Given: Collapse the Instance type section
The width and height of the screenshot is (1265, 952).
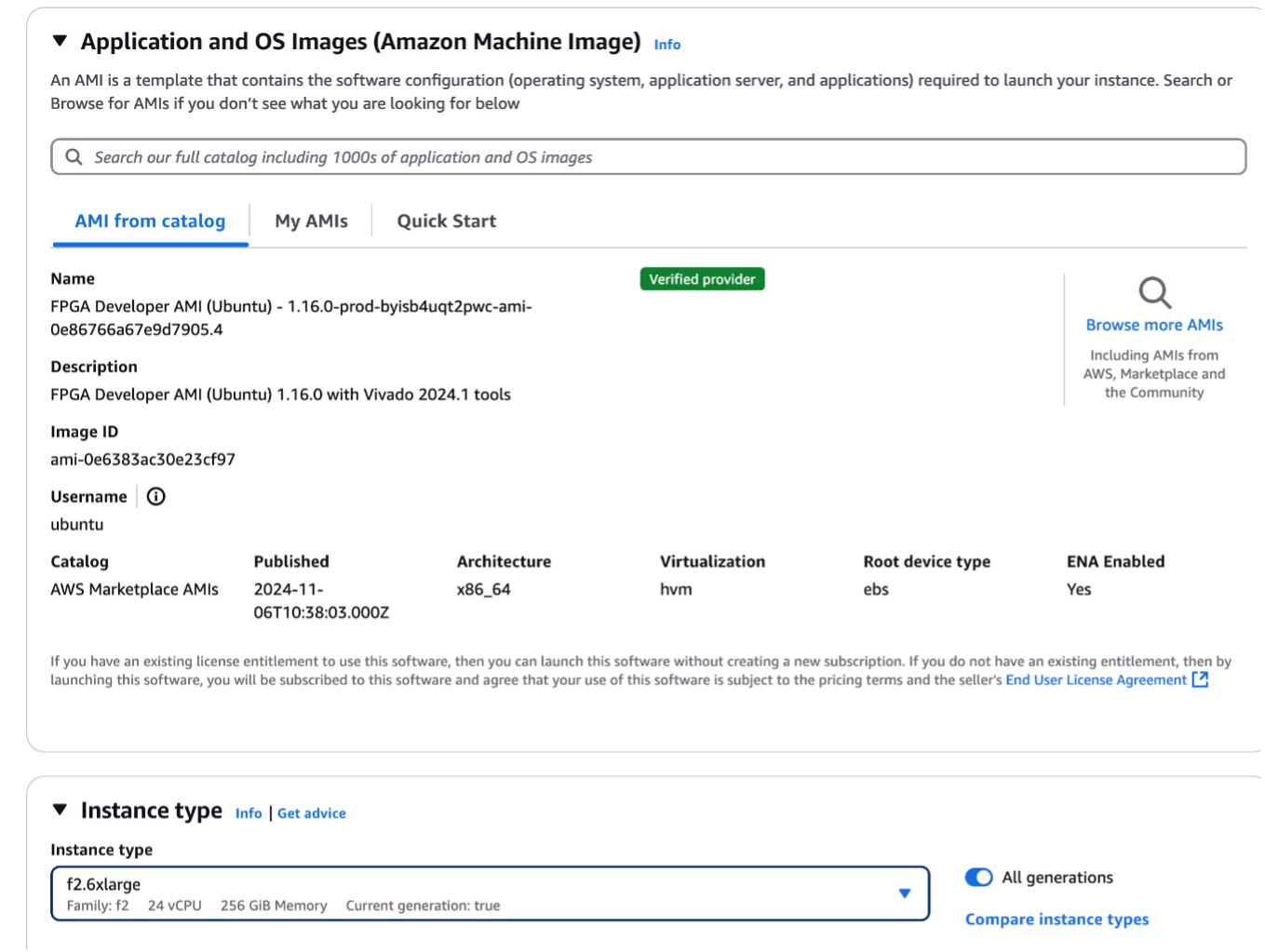Looking at the screenshot, I should pos(59,810).
